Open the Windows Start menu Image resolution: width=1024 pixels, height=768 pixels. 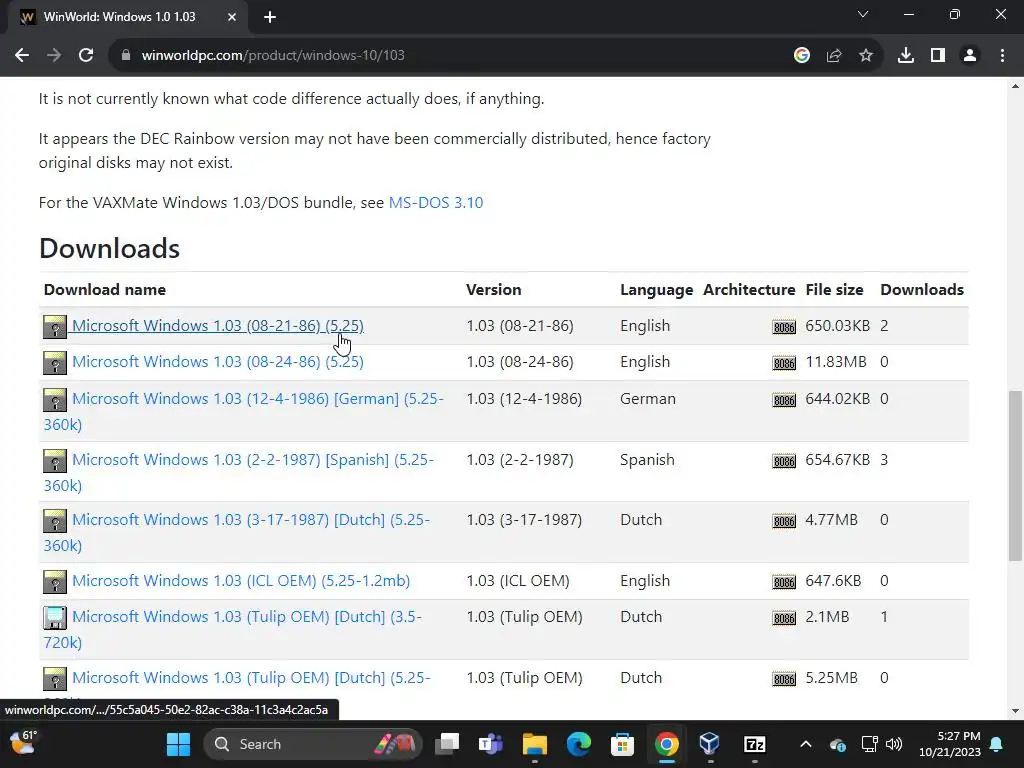coord(178,744)
